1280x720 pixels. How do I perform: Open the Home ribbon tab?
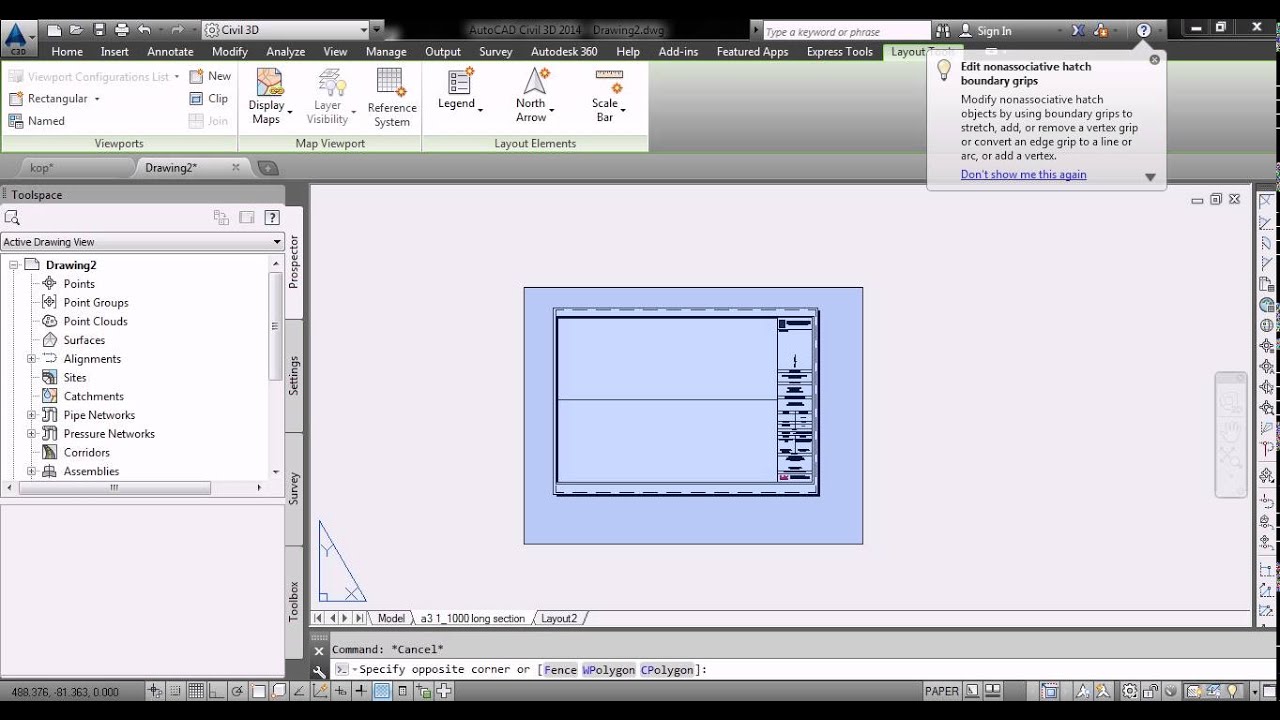[67, 52]
